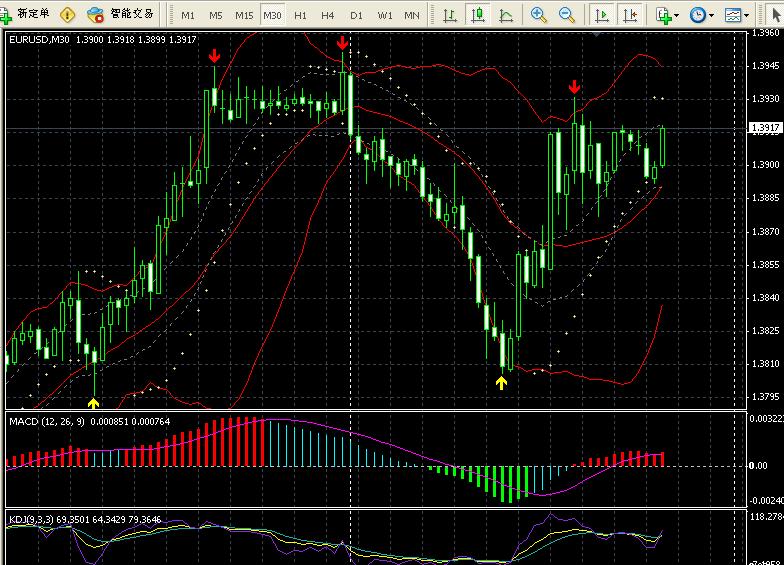
Task: Open the chart templates dropdown
Action: click(x=737, y=15)
